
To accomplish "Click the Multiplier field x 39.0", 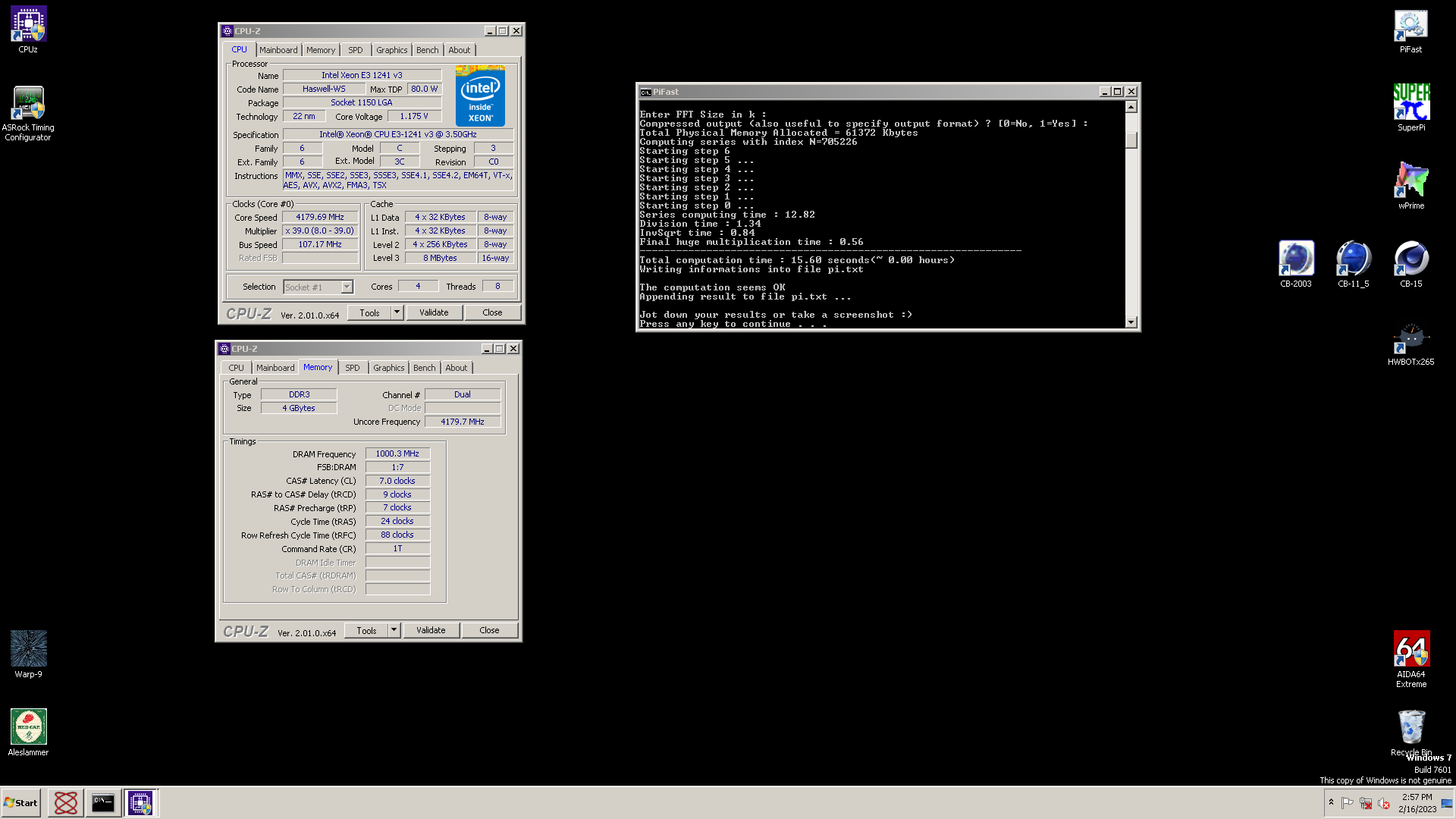I will (x=320, y=231).
